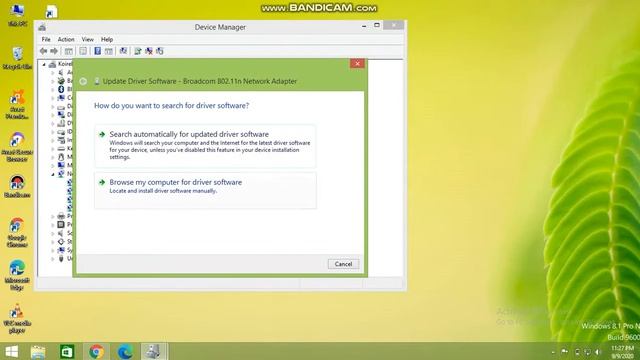Select the Network adapters category icon
The image size is (640, 360).
click(x=61, y=174)
